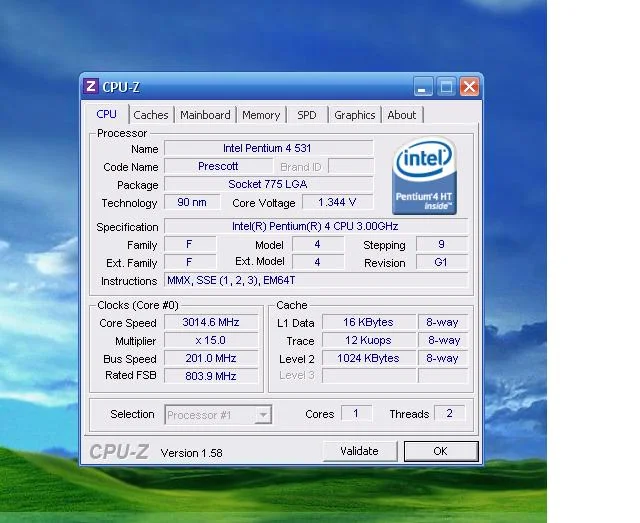Screen dimensions: 640x523
Task: Click the L1 Data size '16 KBytes'
Action: point(369,322)
